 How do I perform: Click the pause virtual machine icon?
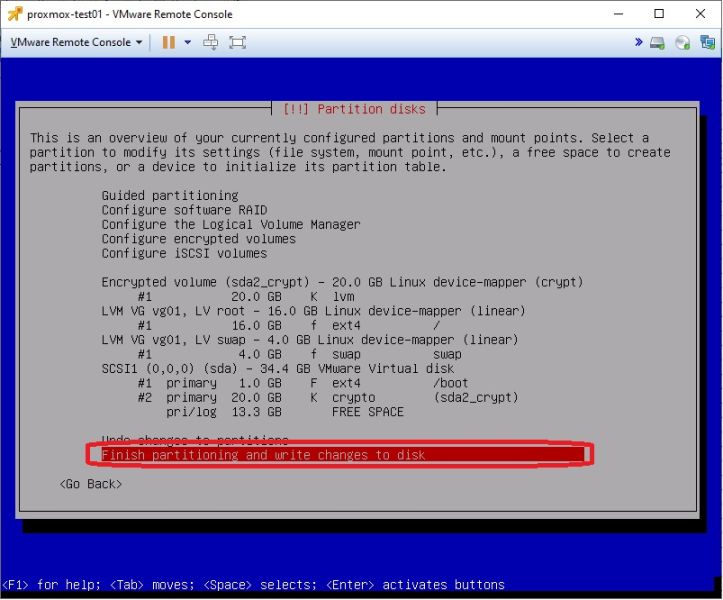[x=168, y=42]
